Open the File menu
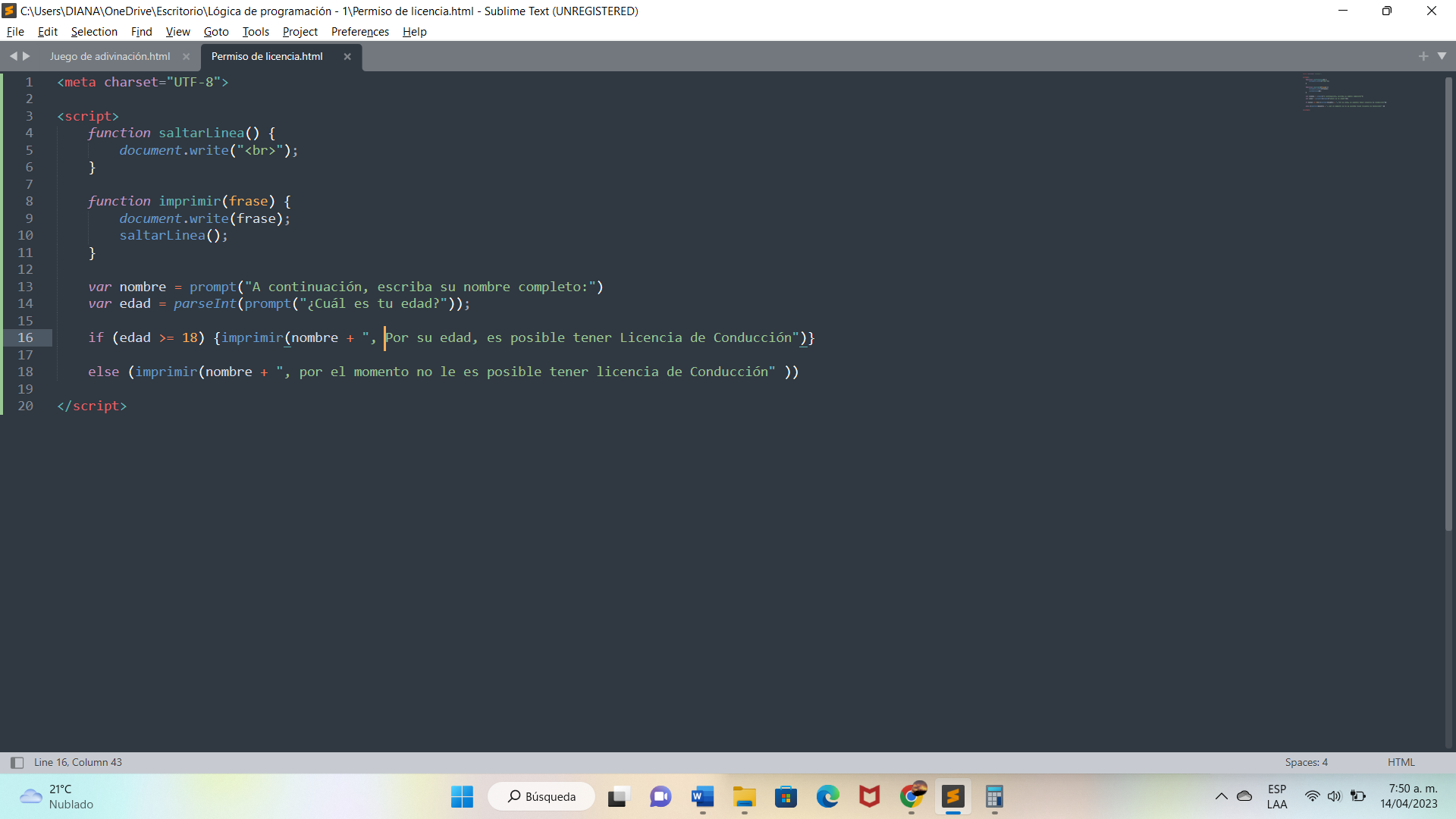 click(15, 32)
